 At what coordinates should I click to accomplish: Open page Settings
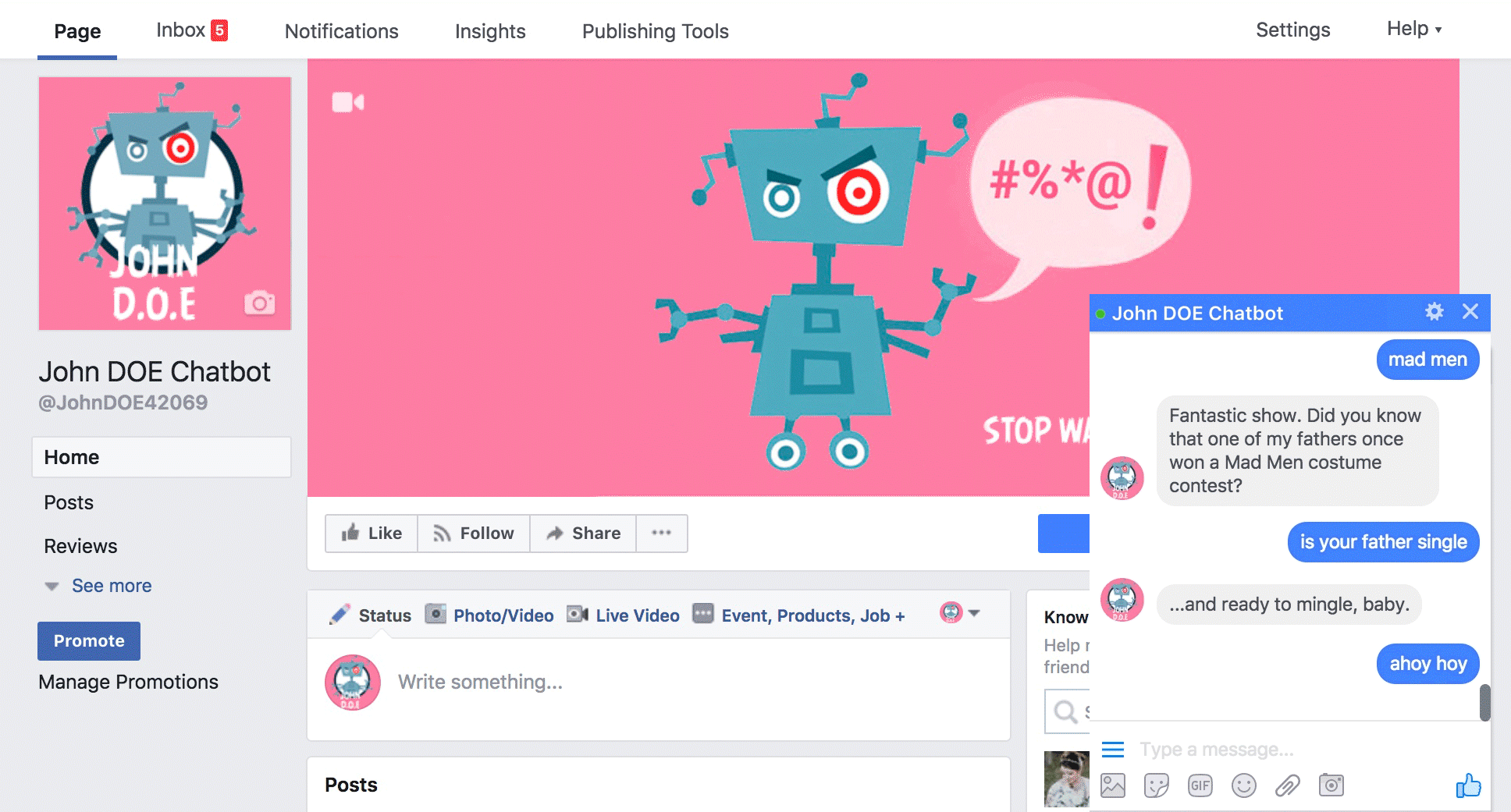1293,30
